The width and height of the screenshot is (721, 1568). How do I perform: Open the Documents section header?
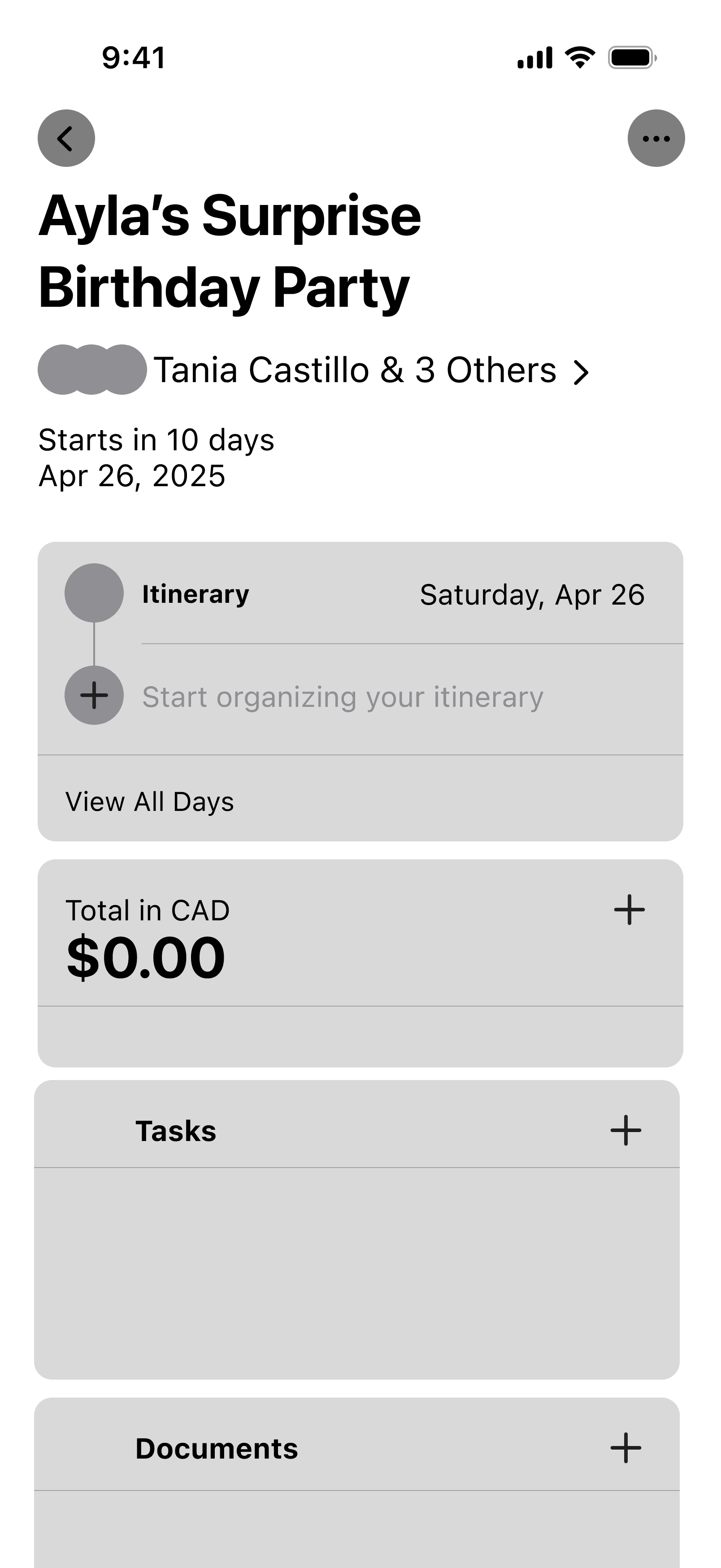(217, 1449)
